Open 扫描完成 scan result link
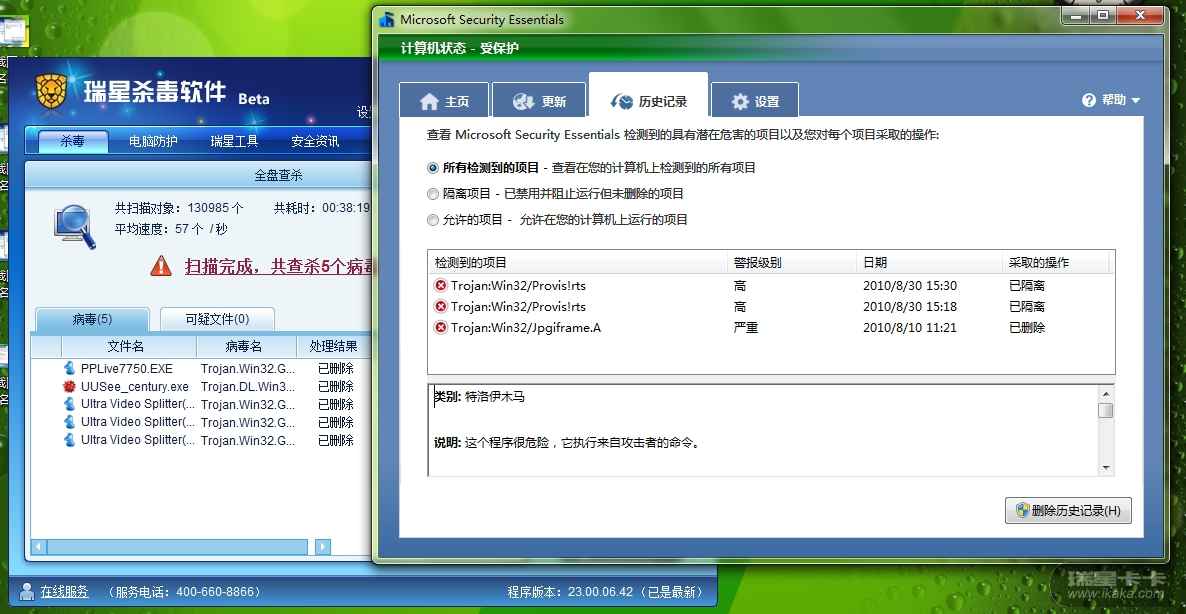Viewport: 1186px width, 614px height. [x=279, y=266]
